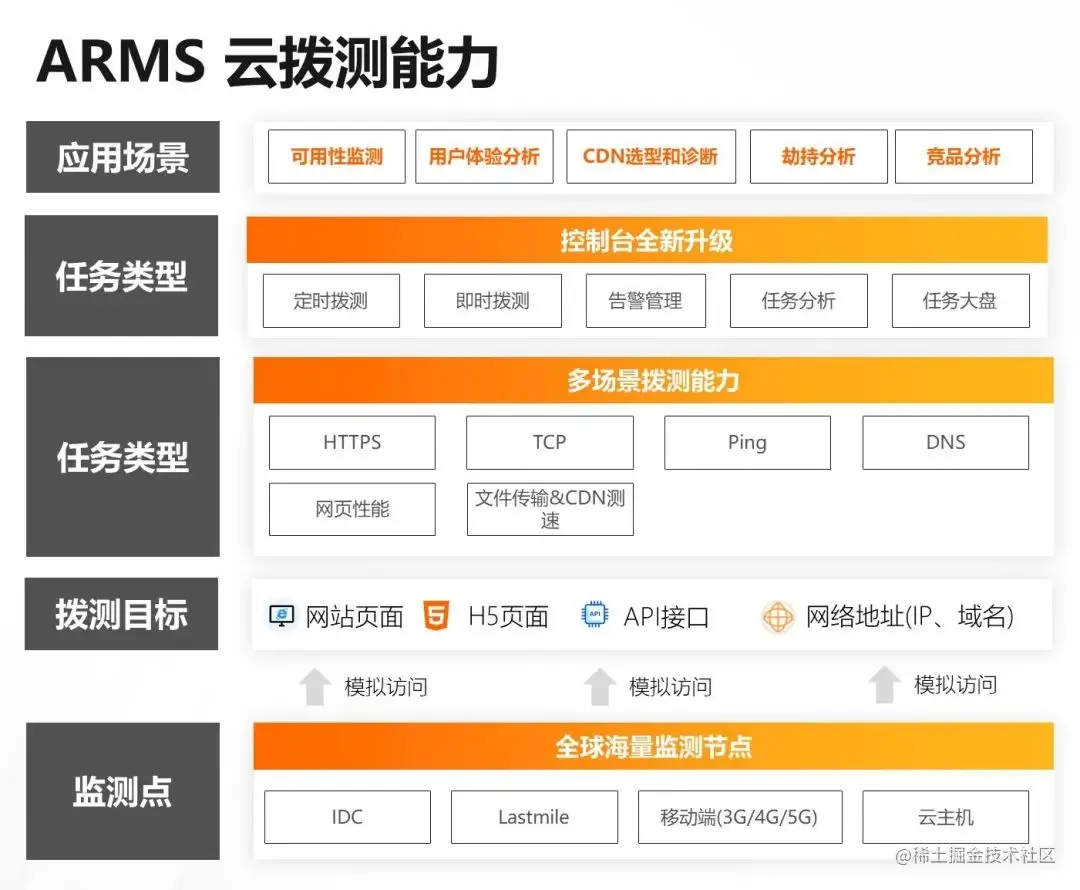Click the H5页面 text
The height and width of the screenshot is (890, 1080).
pos(508,617)
